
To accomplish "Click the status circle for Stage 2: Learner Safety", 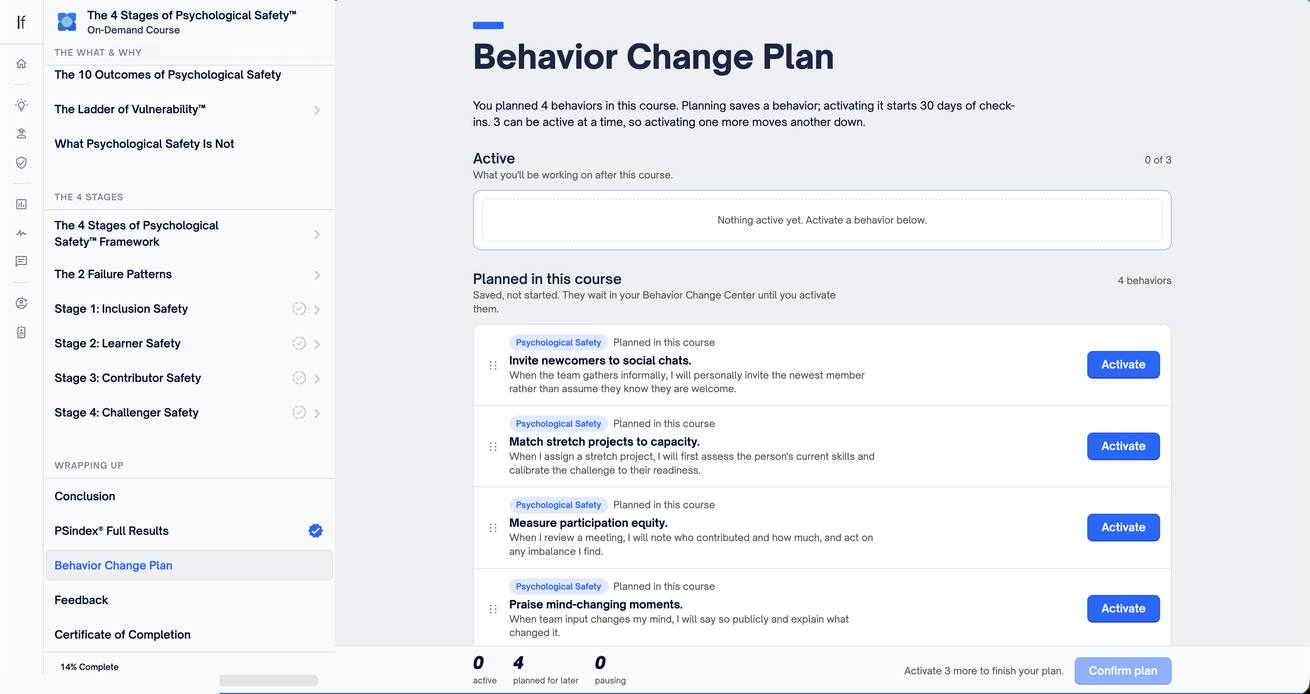I will 299,343.
